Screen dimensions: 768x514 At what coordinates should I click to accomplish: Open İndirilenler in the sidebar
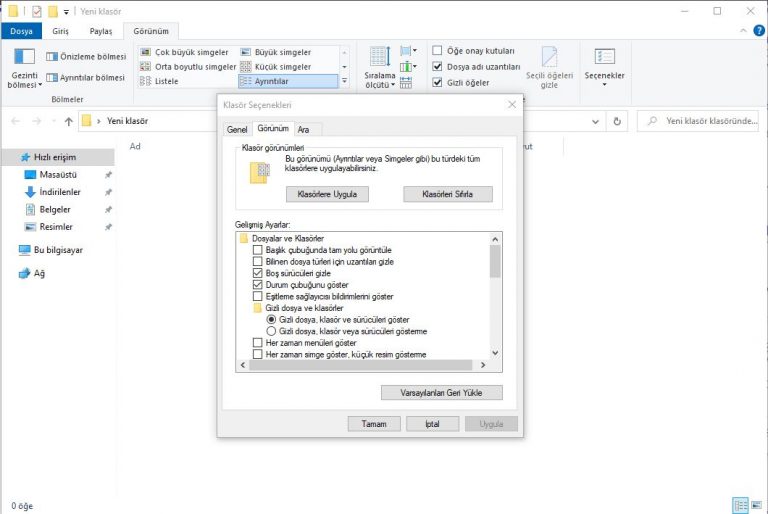(60, 192)
